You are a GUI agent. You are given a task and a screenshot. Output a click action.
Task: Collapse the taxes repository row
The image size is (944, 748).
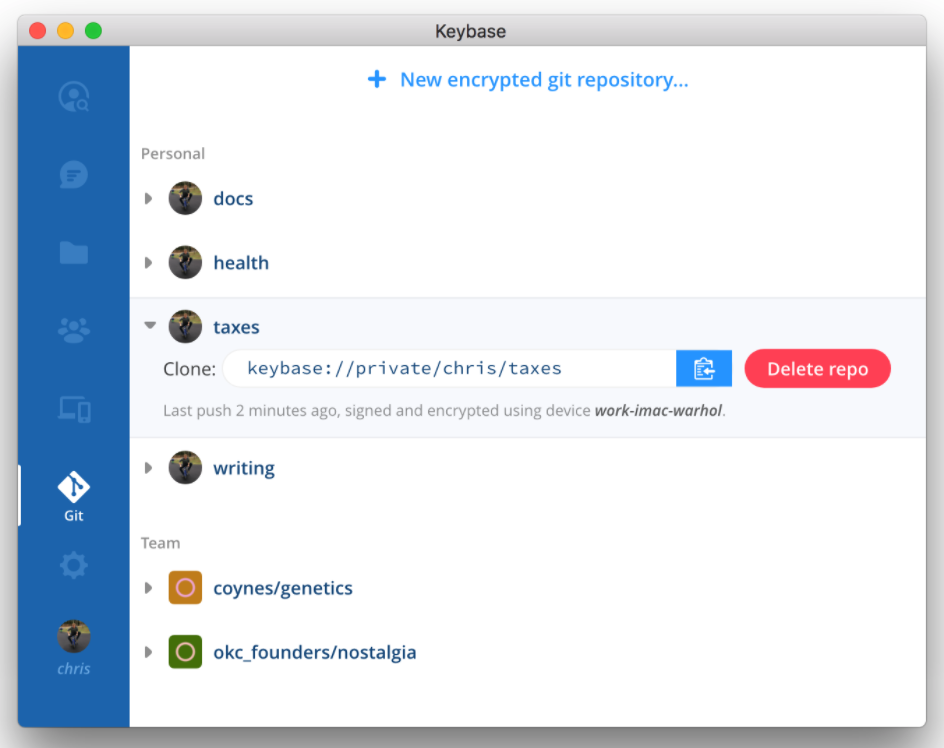[x=150, y=325]
